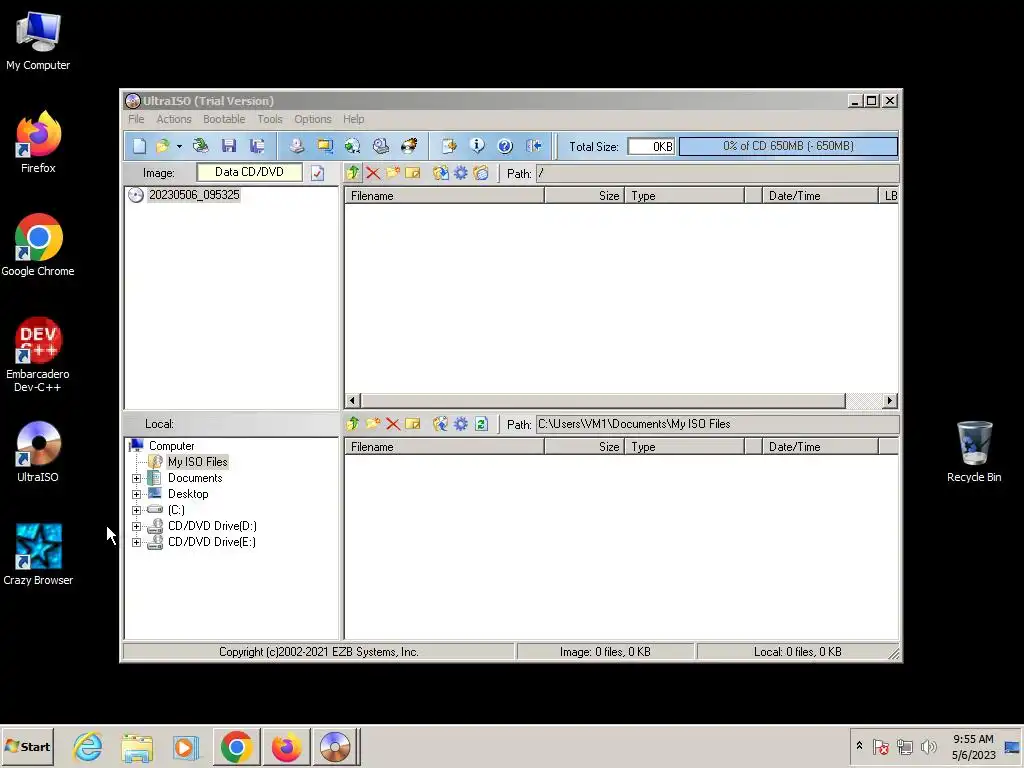Click the image pane Up folder icon

click(x=353, y=173)
